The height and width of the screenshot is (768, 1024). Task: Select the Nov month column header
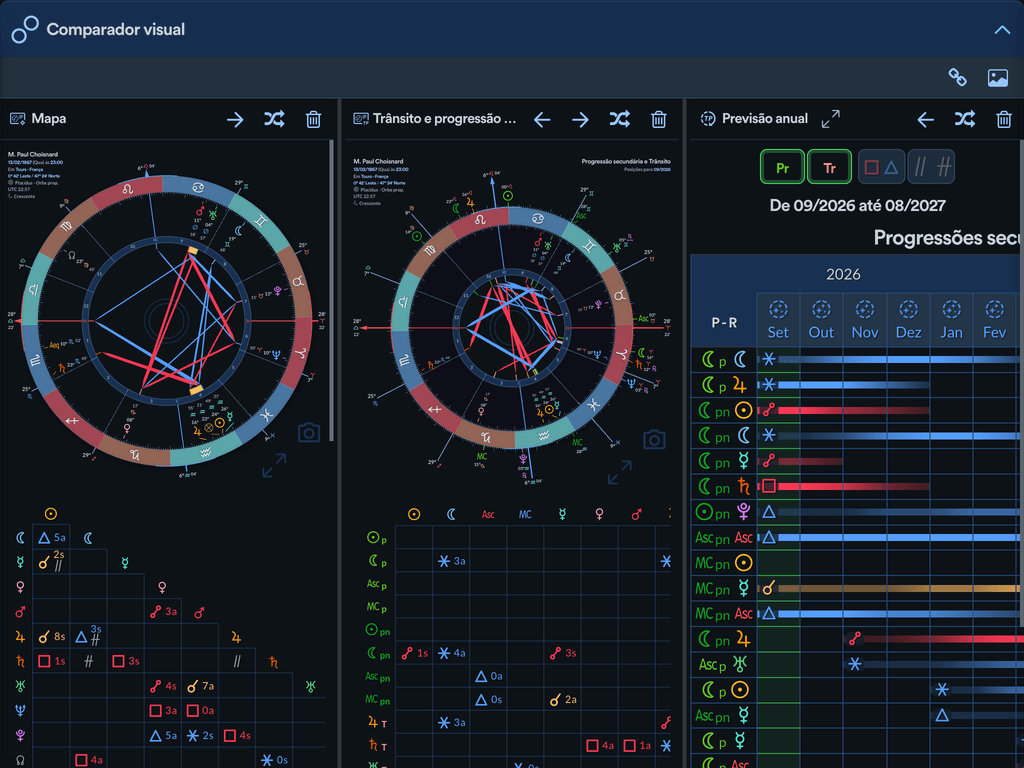(x=865, y=320)
